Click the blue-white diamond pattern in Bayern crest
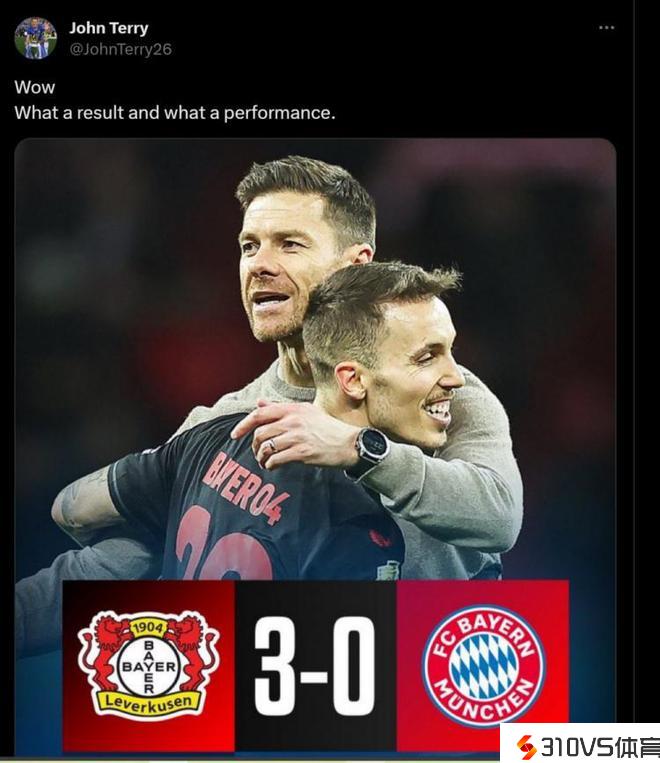Screen dimensions: 660x763 coord(483,666)
